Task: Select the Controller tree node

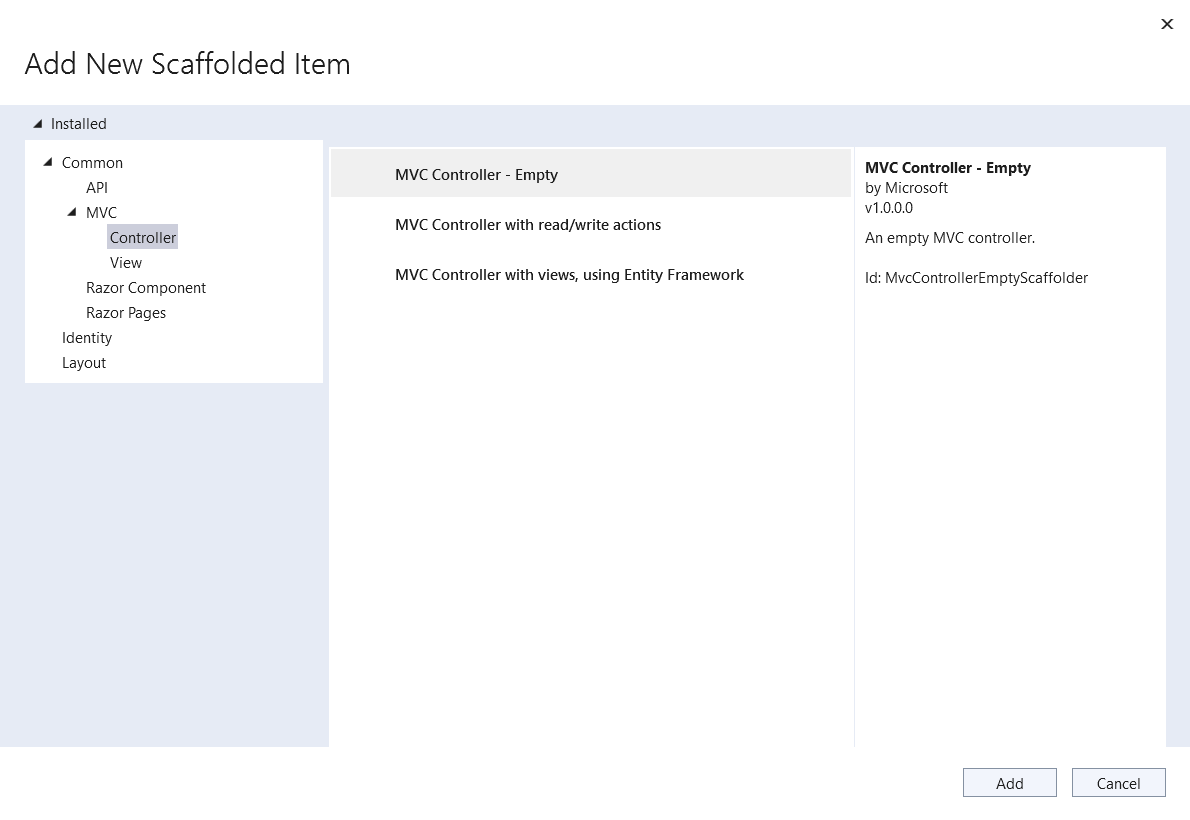Action: coord(143,238)
